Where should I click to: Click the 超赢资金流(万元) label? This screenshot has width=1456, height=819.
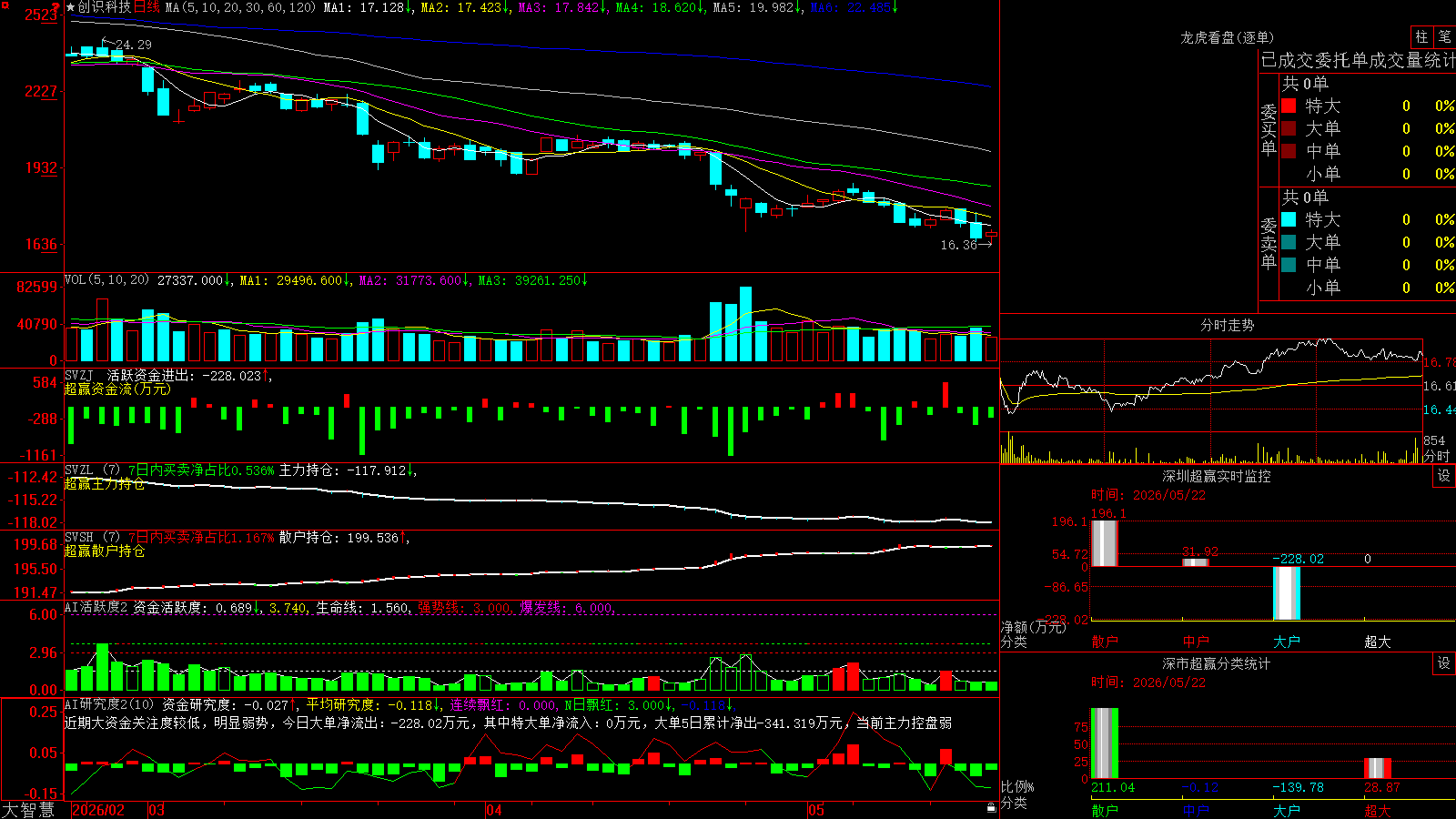[117, 389]
